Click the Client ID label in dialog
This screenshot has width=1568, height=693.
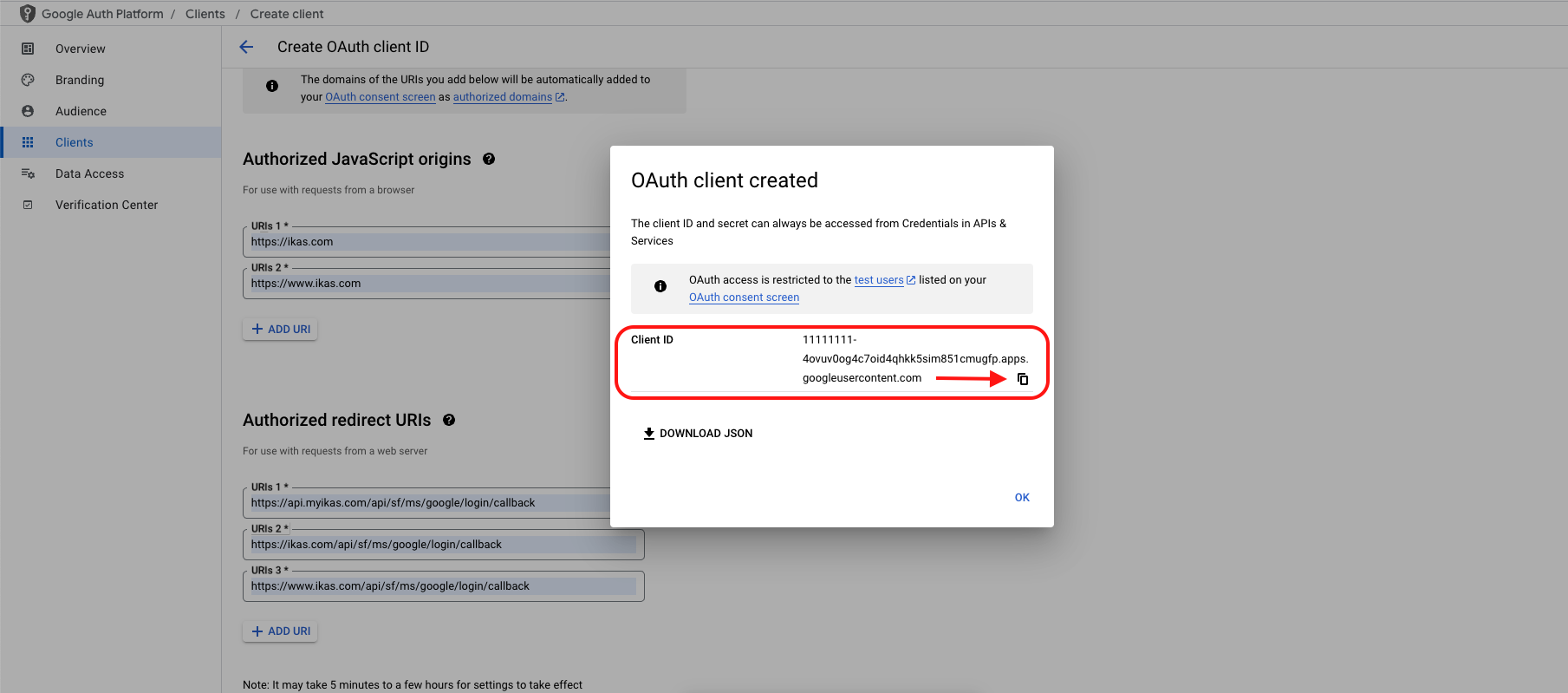tap(652, 340)
